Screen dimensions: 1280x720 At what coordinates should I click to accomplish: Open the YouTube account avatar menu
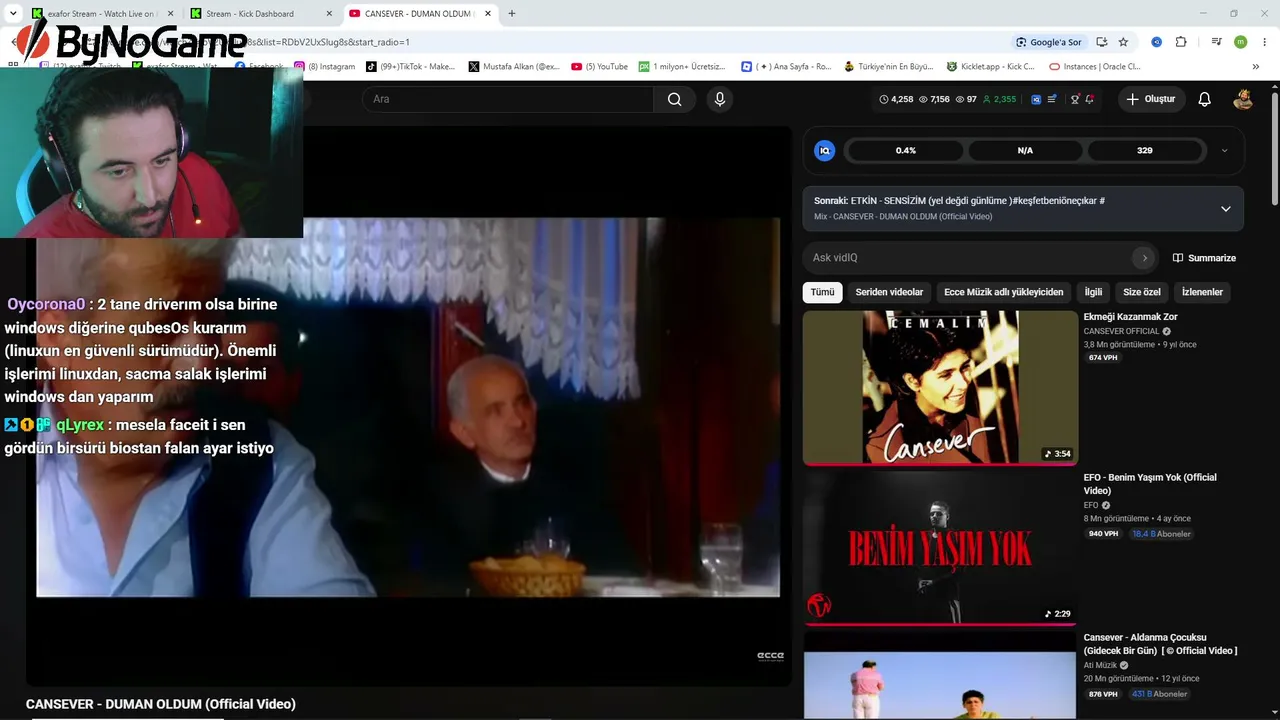click(x=1243, y=99)
